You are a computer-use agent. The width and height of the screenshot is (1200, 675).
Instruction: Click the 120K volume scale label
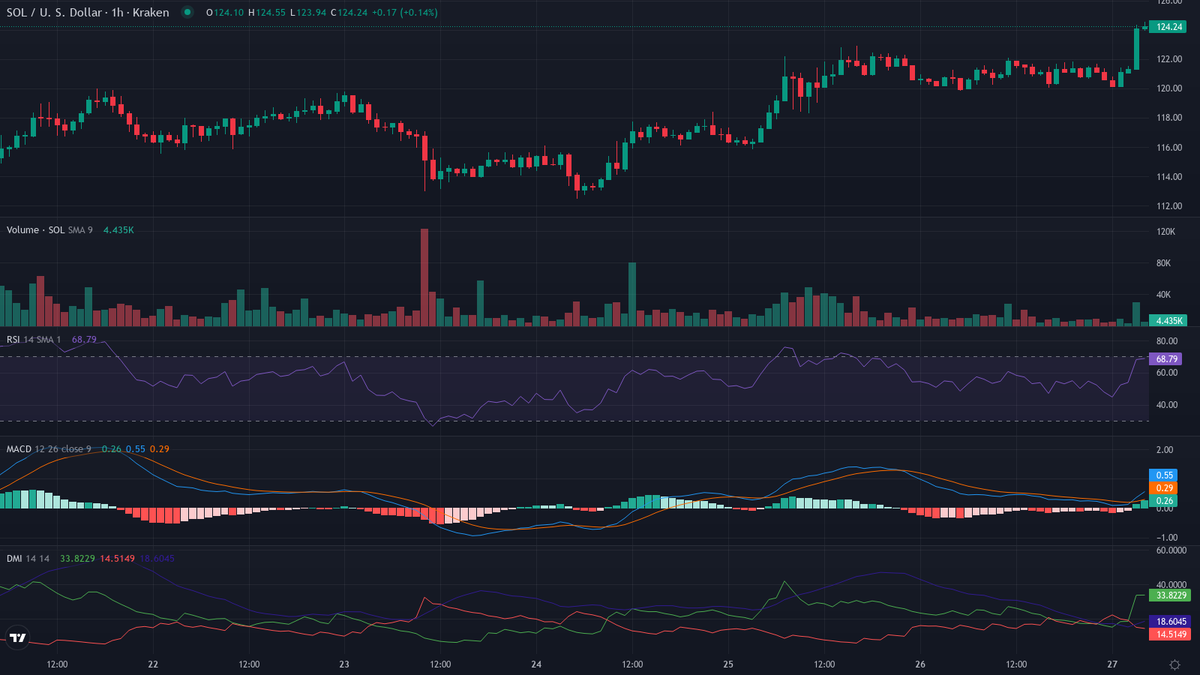1165,232
